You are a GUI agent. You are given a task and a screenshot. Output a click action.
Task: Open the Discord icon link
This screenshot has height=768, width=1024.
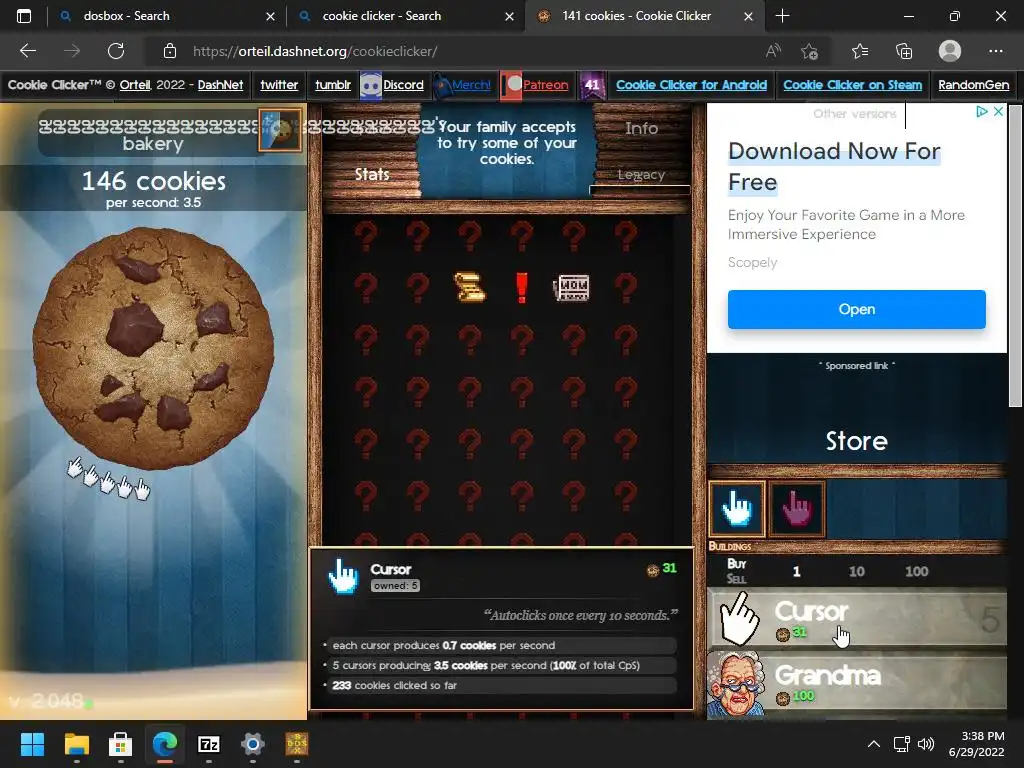[371, 85]
